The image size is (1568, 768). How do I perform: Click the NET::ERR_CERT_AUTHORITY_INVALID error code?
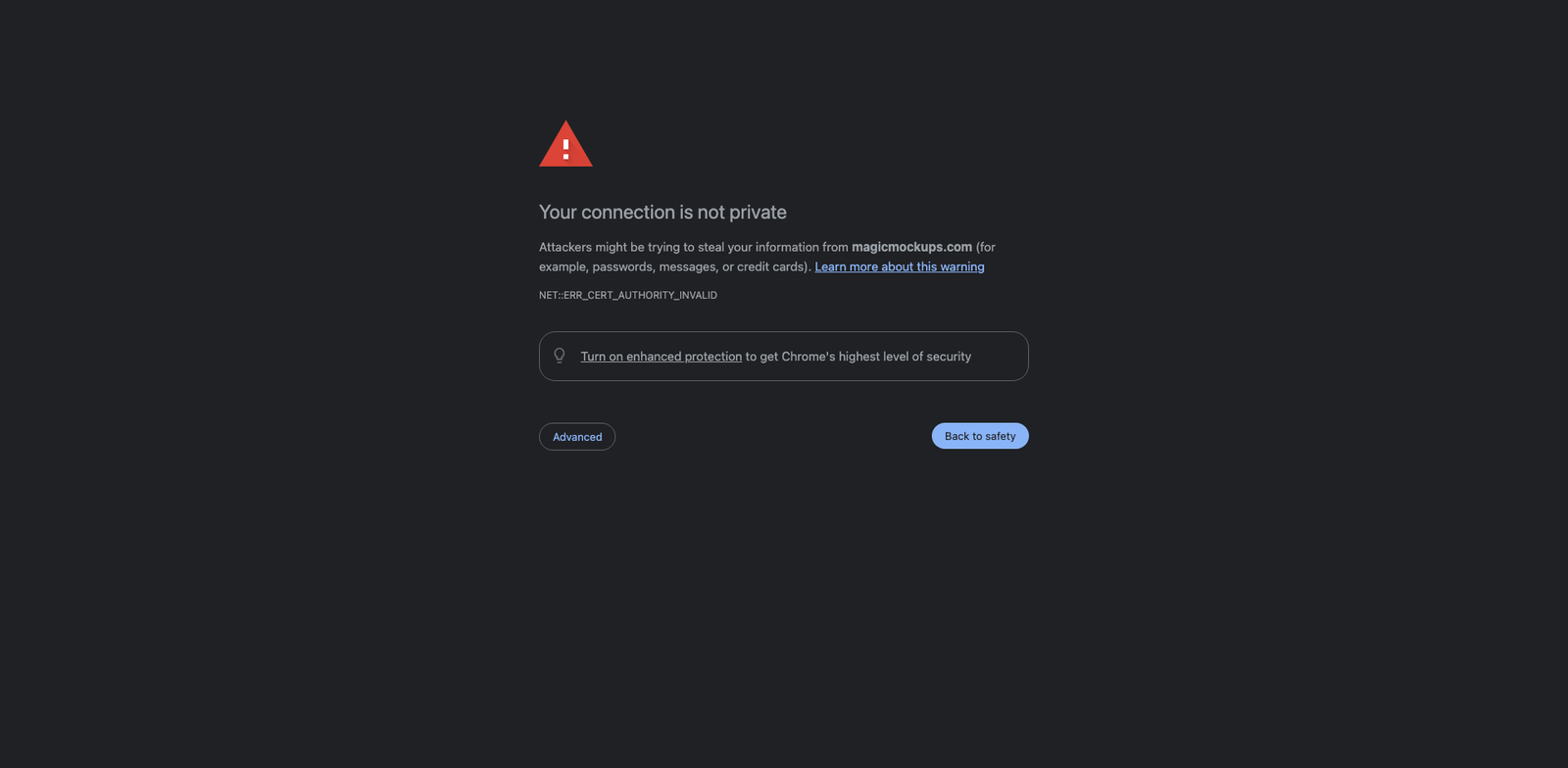[x=628, y=295]
